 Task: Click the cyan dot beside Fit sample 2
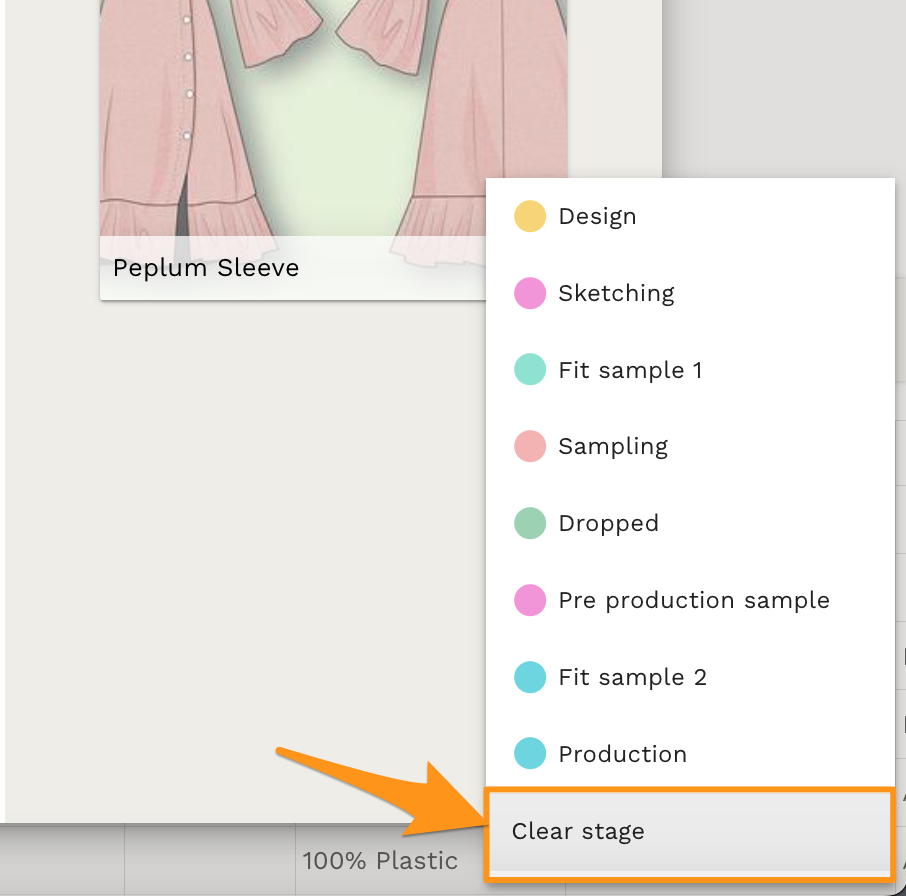(x=530, y=677)
